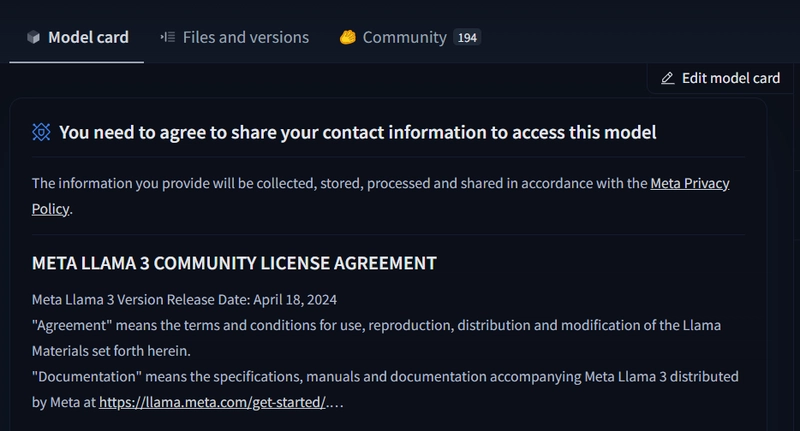Open the Community tab

tap(410, 37)
